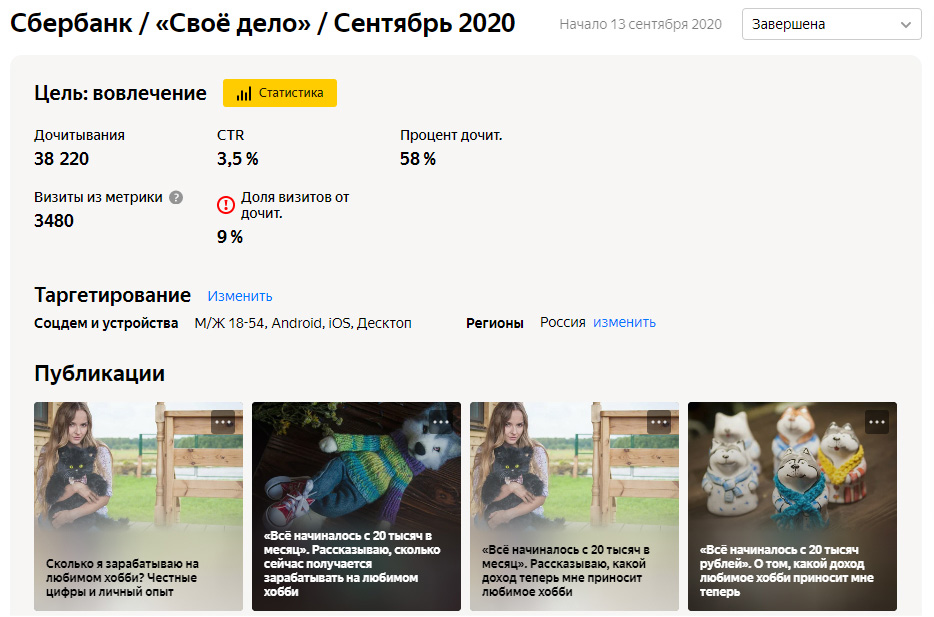Click the 'Публикации' section heading

coord(99,373)
